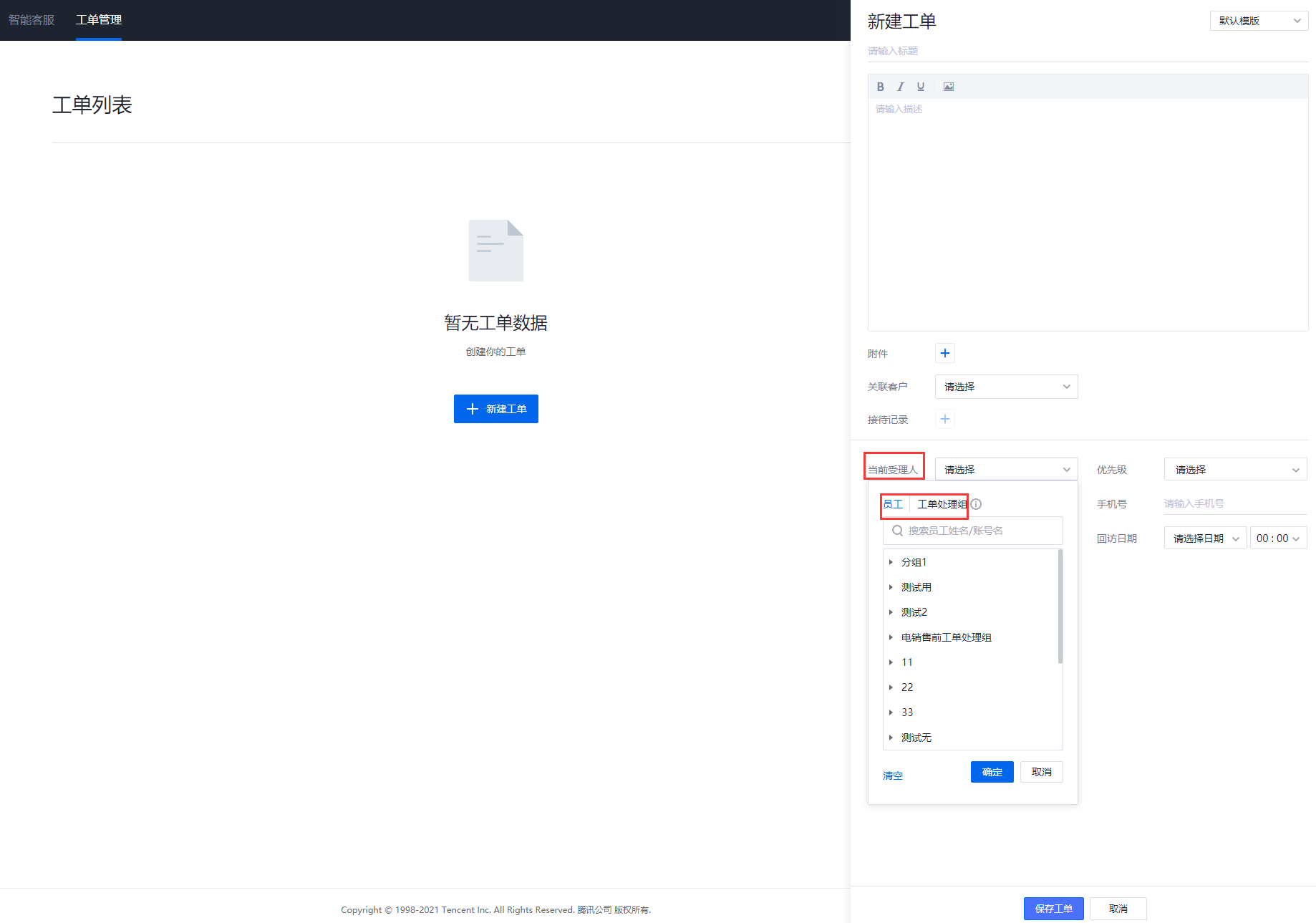Image resolution: width=1316 pixels, height=923 pixels.
Task: Expand the 测试2 tree node
Action: (x=891, y=612)
